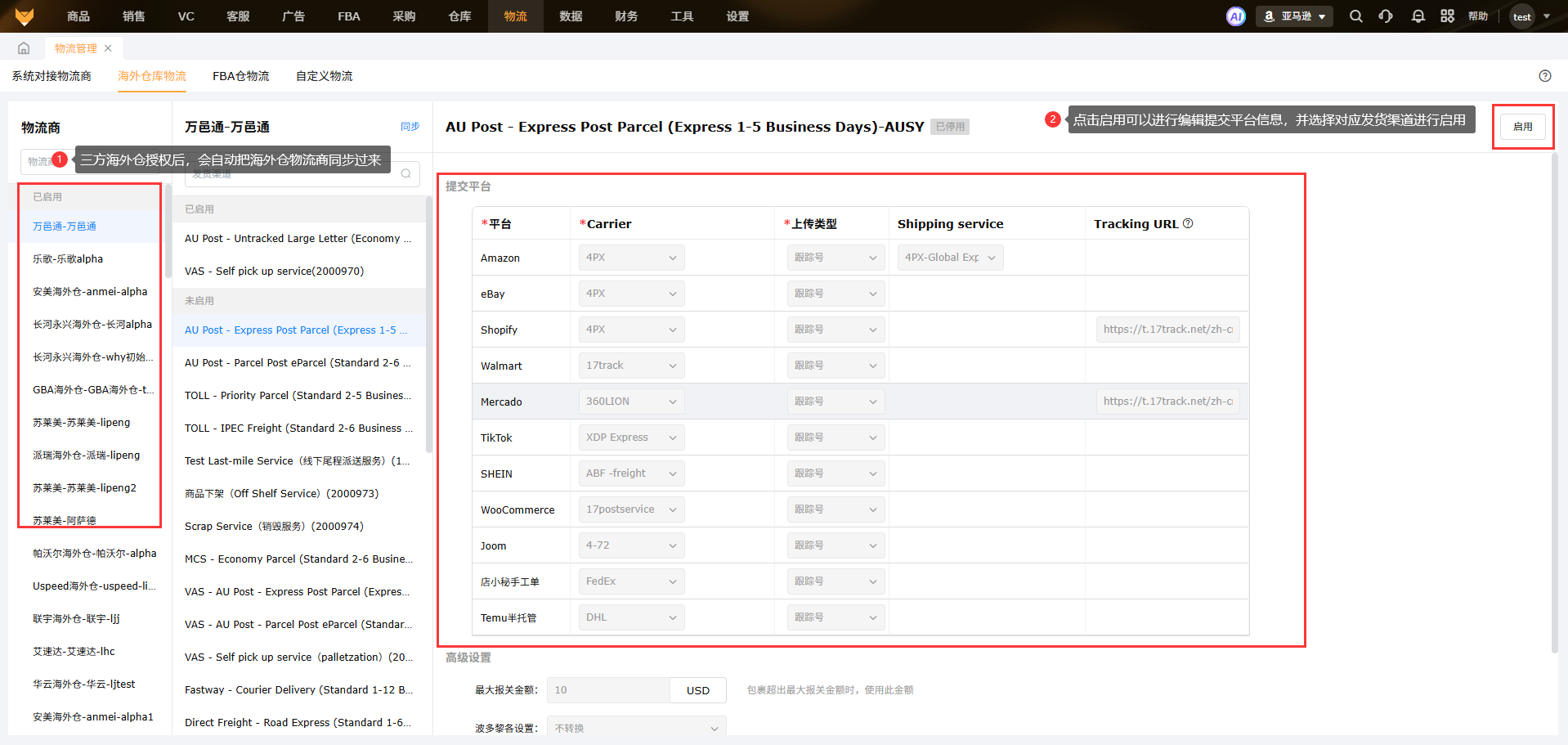Open the AI assistant icon

1235,16
